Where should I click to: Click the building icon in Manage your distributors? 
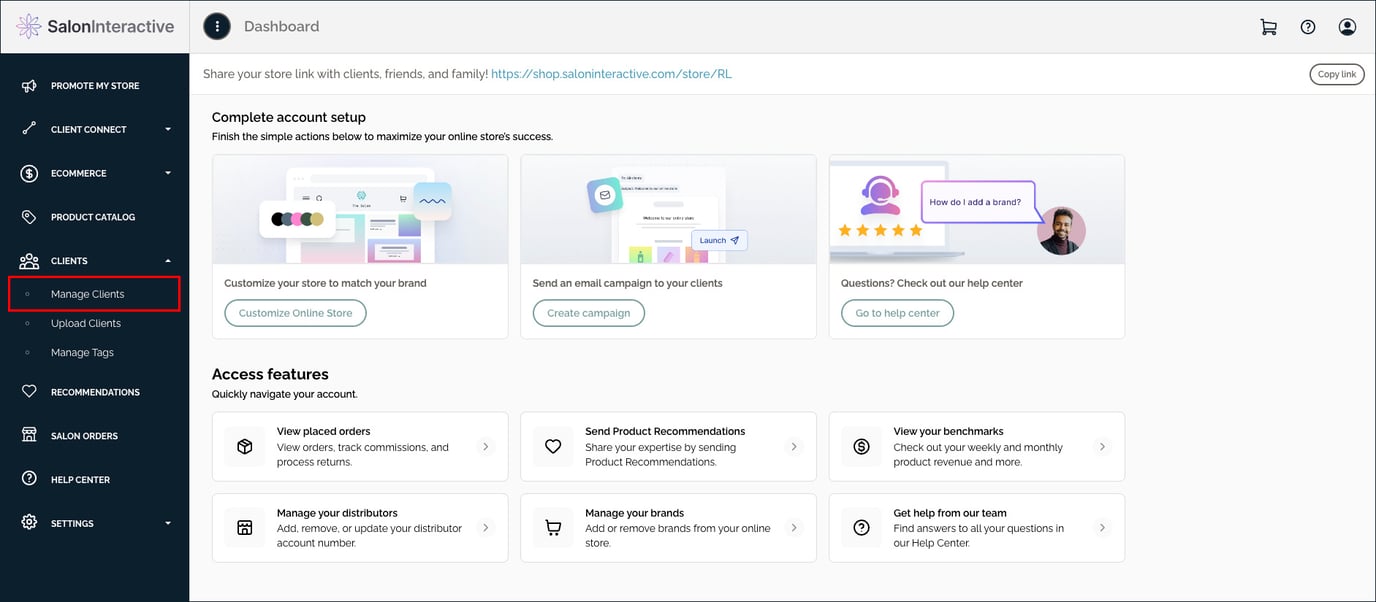[245, 528]
